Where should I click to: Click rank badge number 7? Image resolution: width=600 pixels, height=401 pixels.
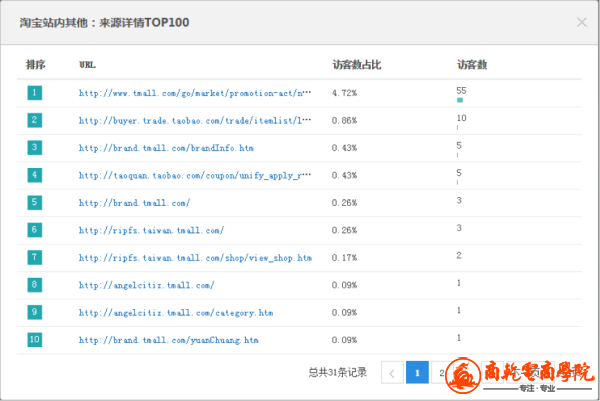point(34,257)
